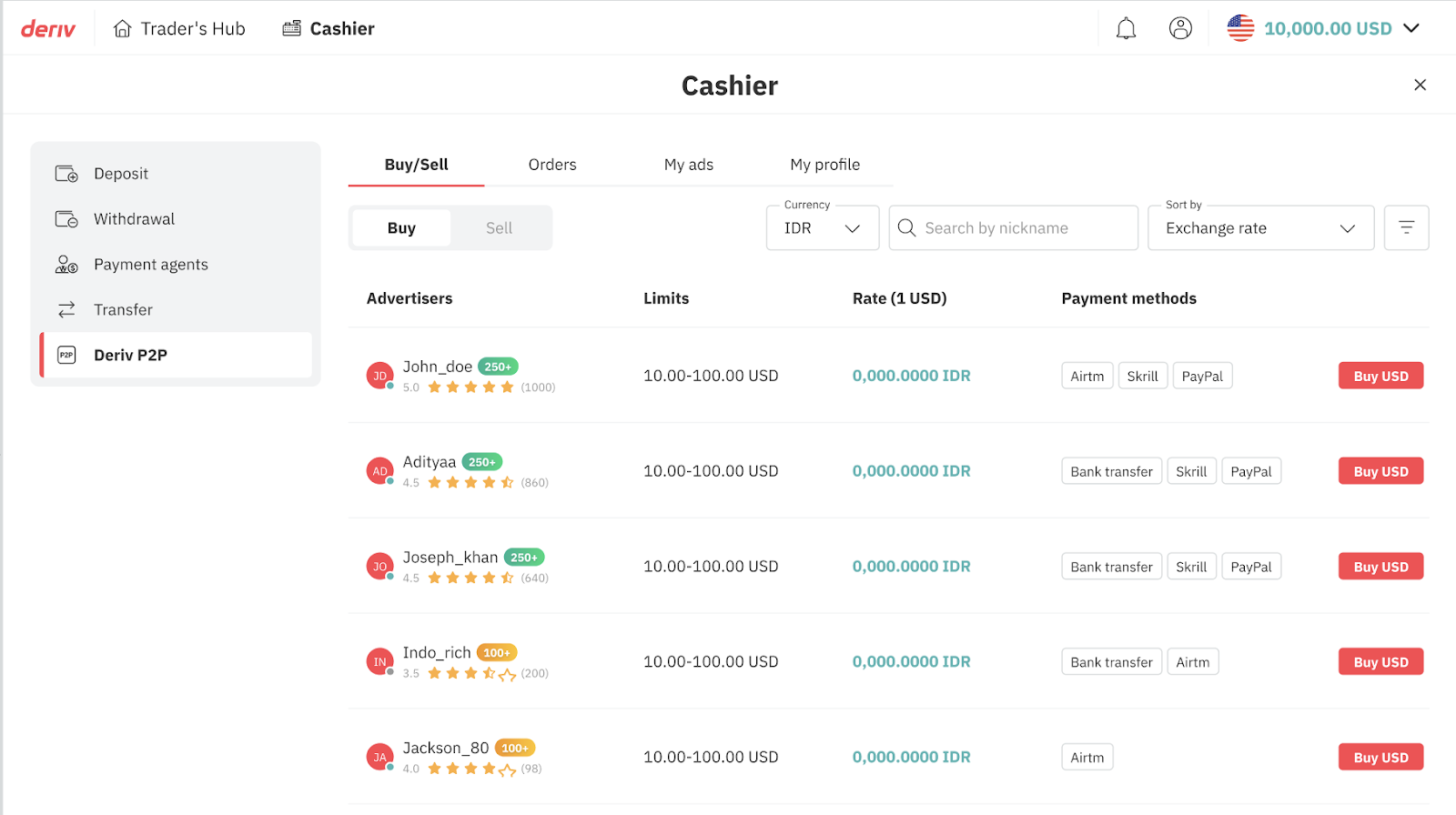Switch to the Orders tab
Image resolution: width=1456 pixels, height=815 pixels.
551,165
